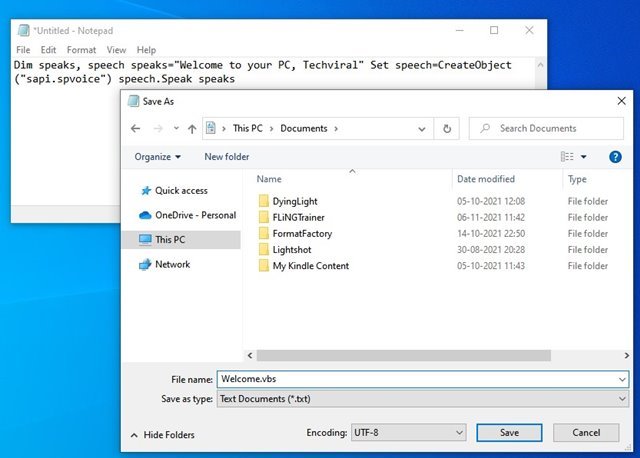Open the address bar previous locations dropdown

click(422, 129)
